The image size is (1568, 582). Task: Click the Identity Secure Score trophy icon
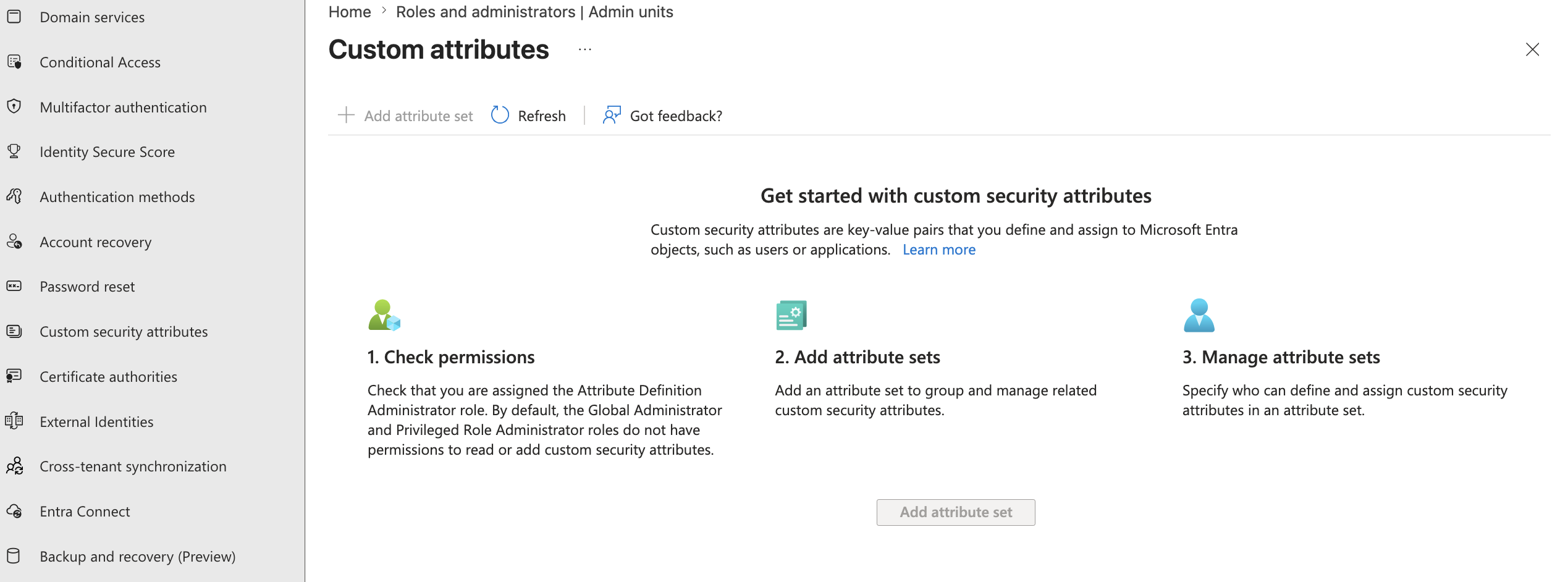pyautogui.click(x=14, y=151)
